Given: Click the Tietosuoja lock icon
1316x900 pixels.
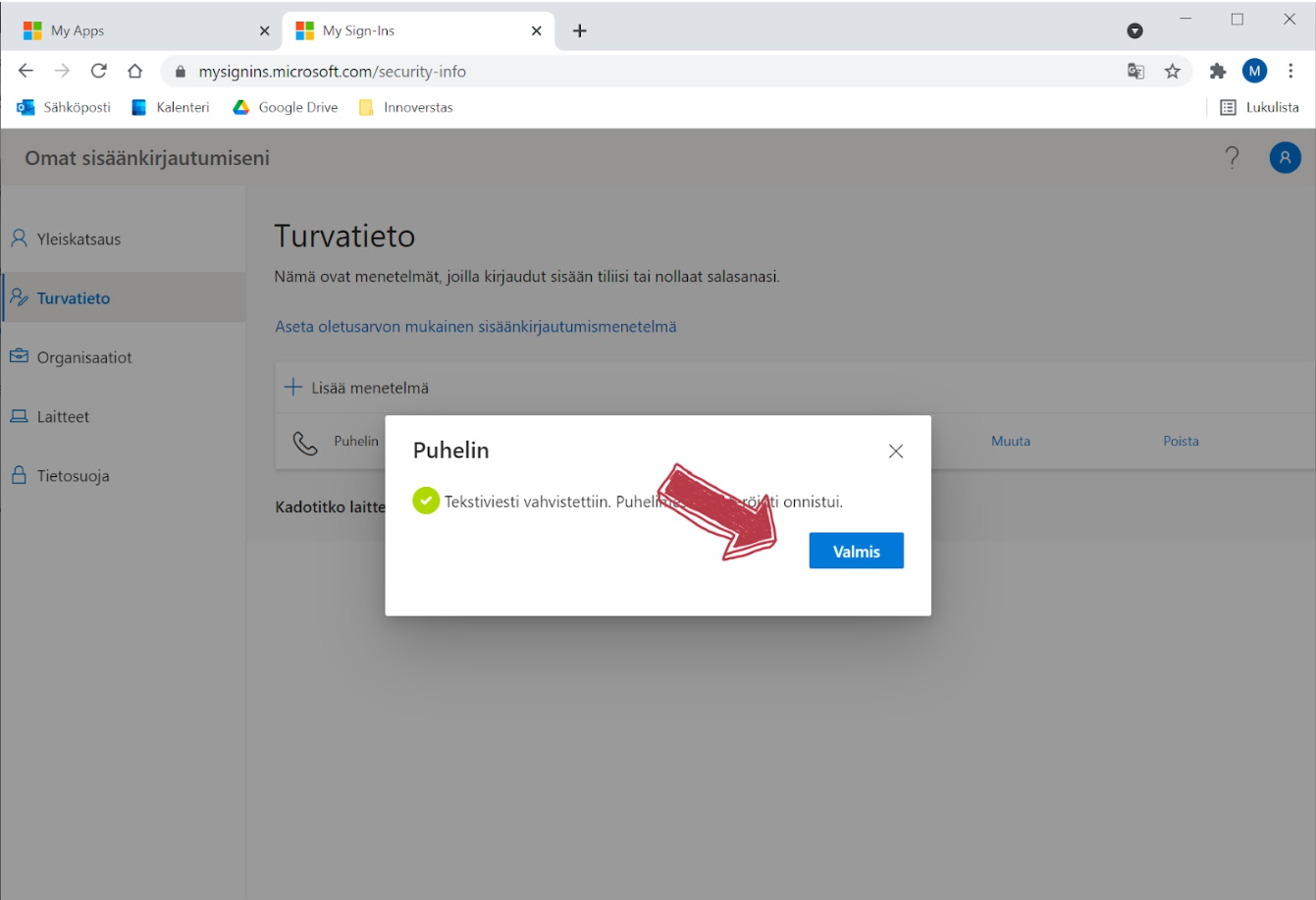Looking at the screenshot, I should click(x=19, y=475).
